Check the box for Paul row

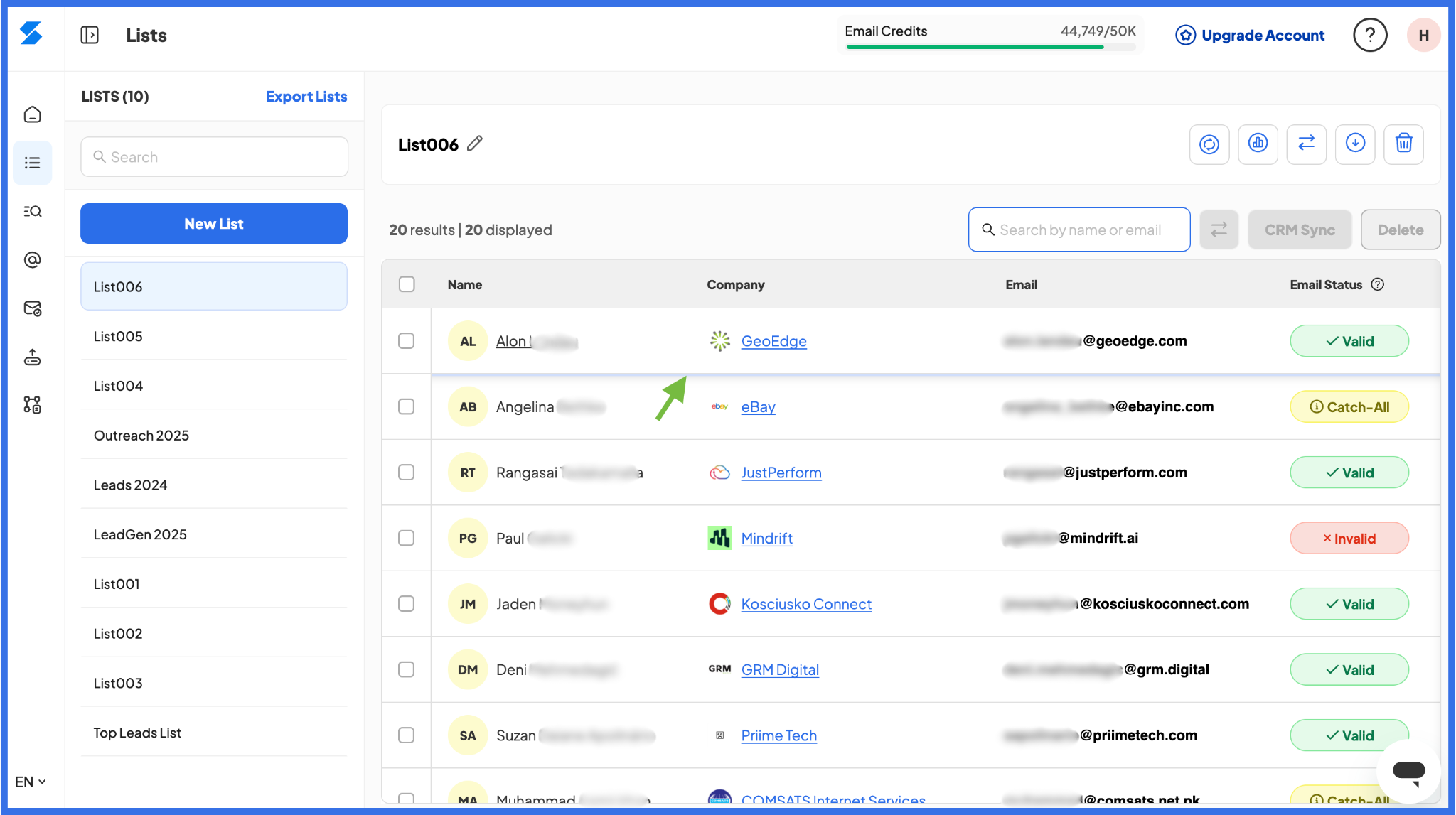pos(407,538)
